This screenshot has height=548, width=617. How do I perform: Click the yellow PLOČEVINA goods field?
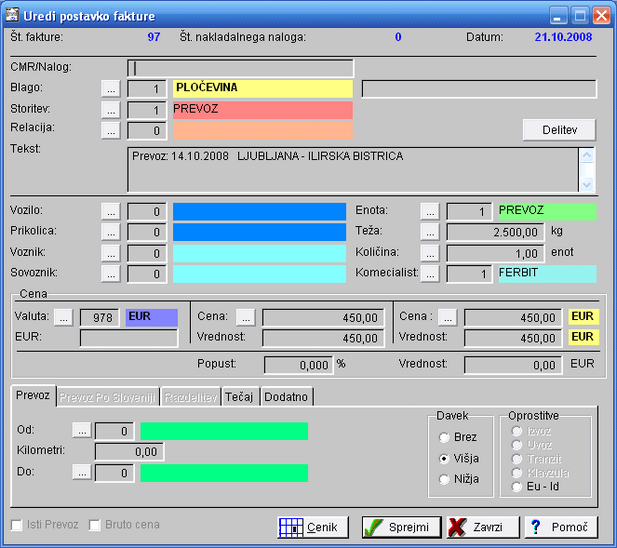262,88
